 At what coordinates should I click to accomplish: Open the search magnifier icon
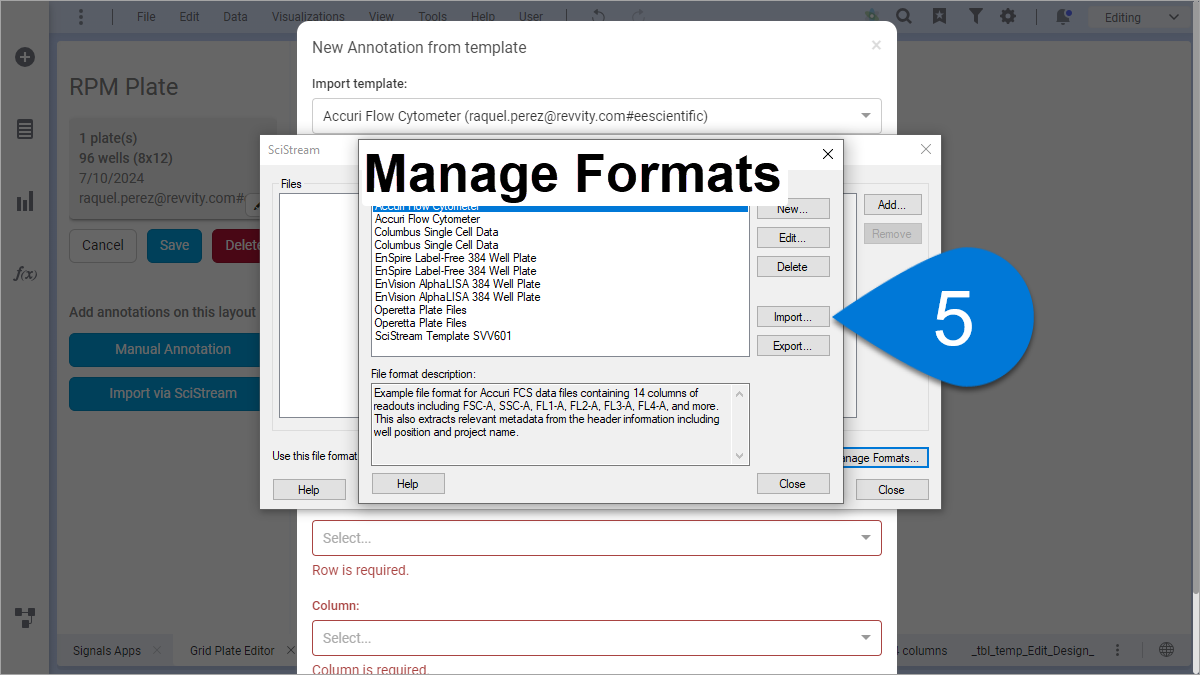[x=904, y=17]
